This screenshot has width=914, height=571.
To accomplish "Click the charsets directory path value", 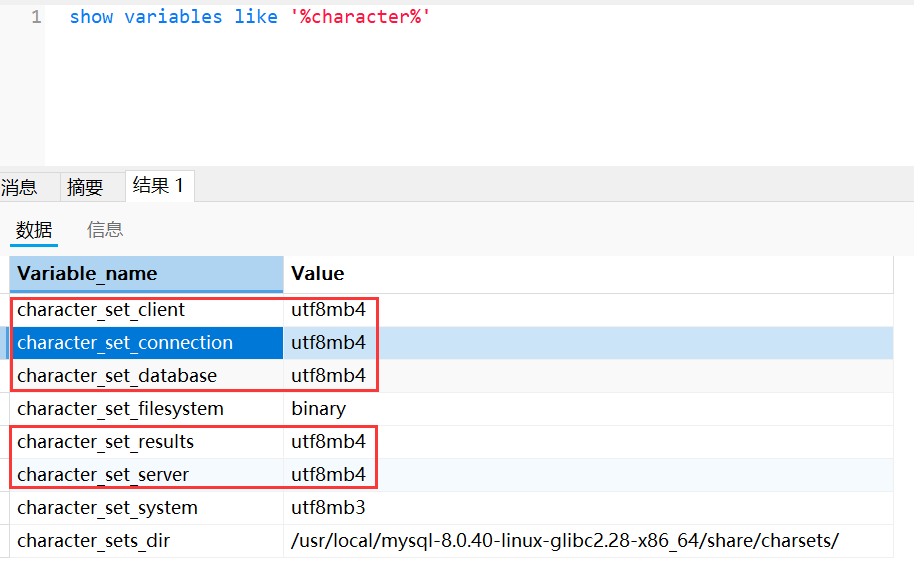I will pyautogui.click(x=565, y=541).
